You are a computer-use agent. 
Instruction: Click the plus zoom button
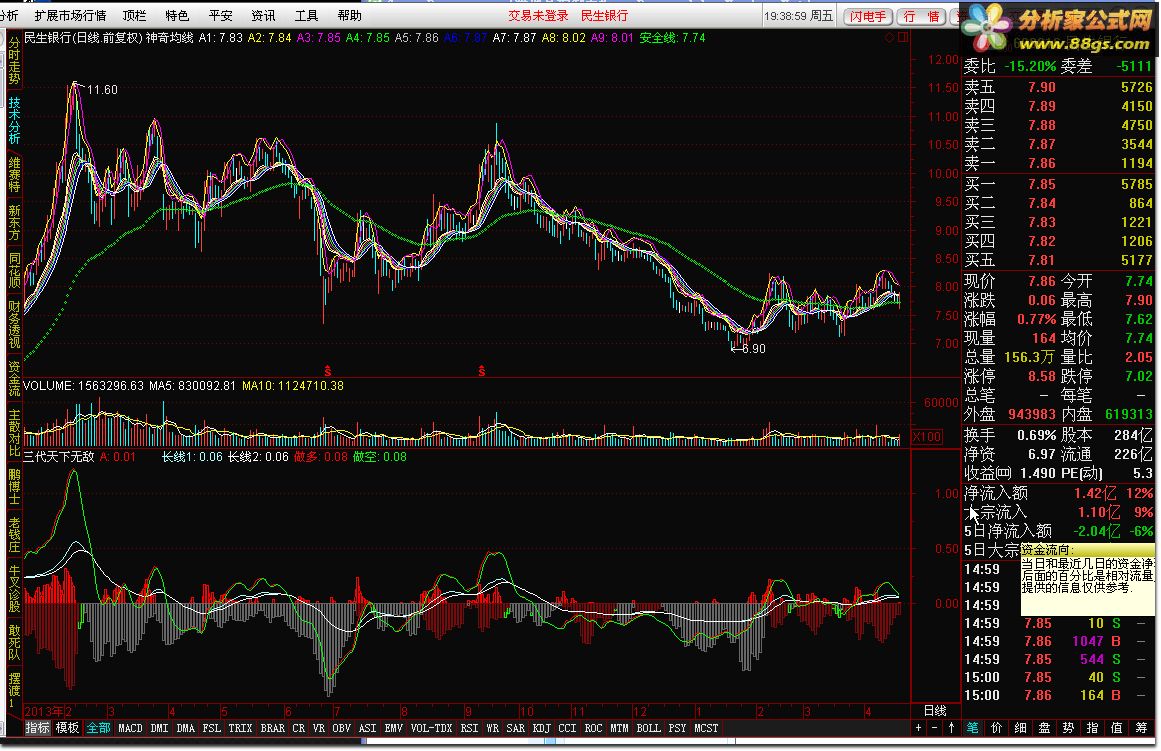coord(918,728)
